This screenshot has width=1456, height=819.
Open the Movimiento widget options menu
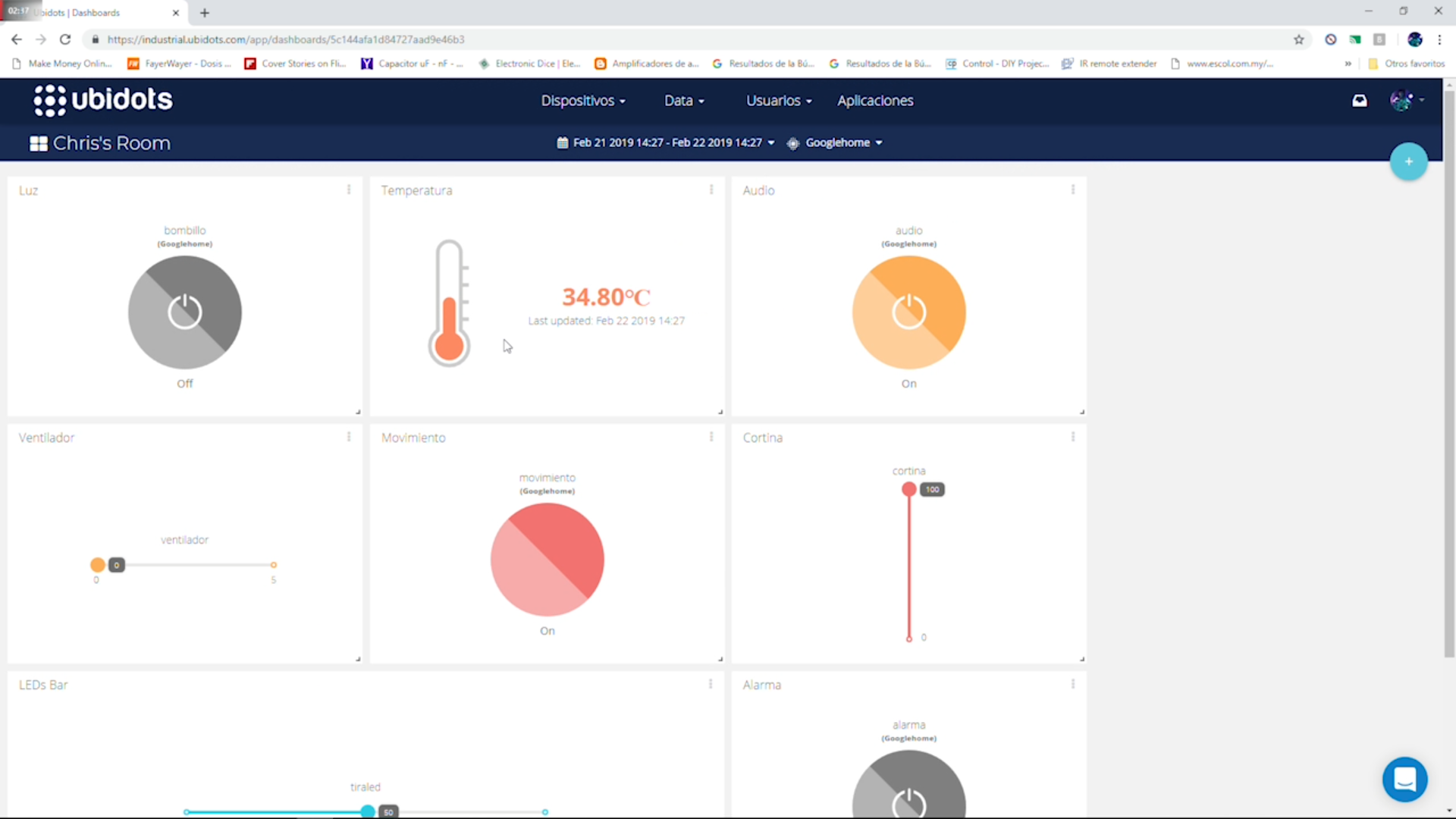711,437
